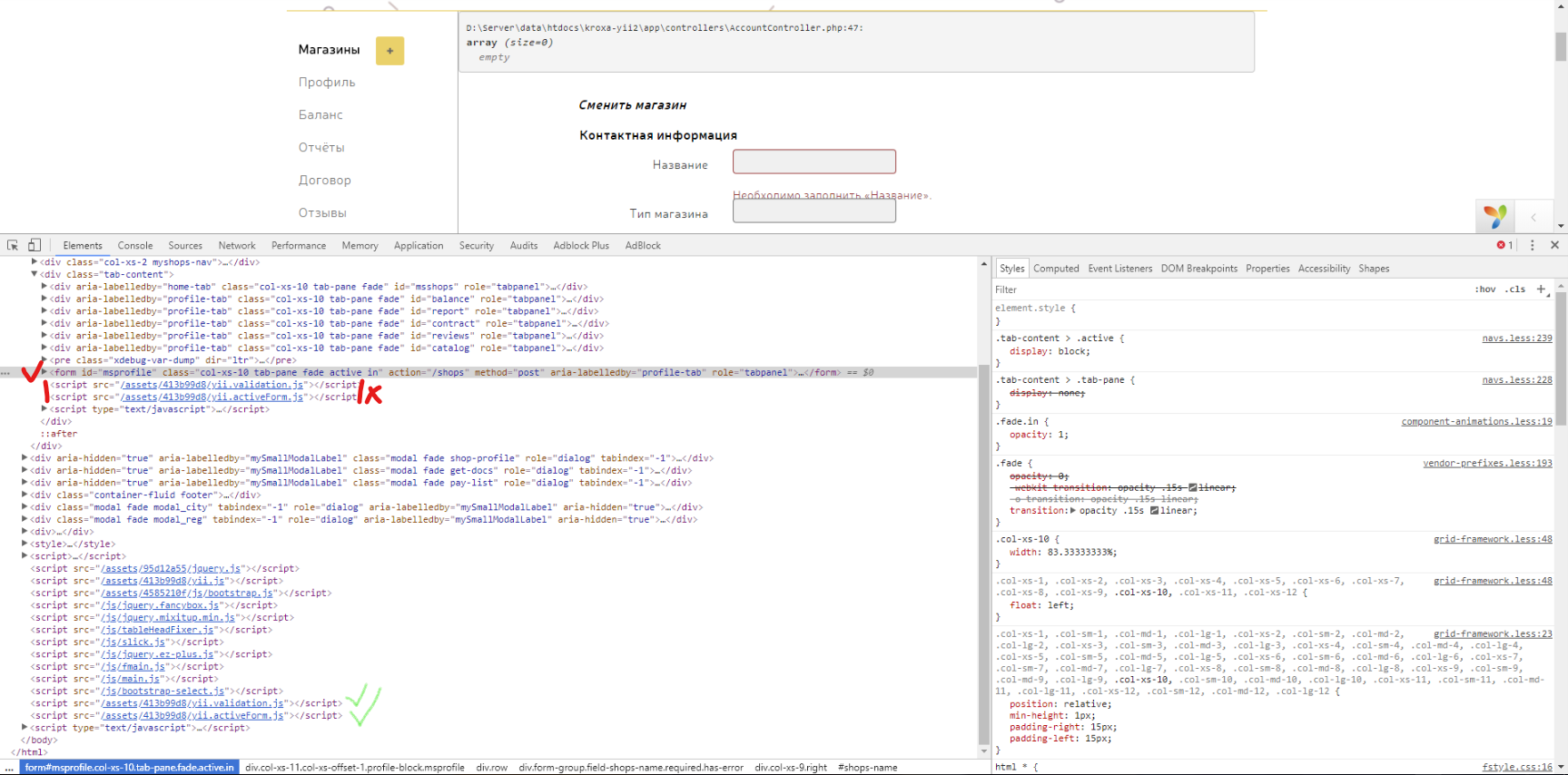Open the AdBlock DevTools tab
This screenshot has width=1568, height=775.
click(x=643, y=246)
